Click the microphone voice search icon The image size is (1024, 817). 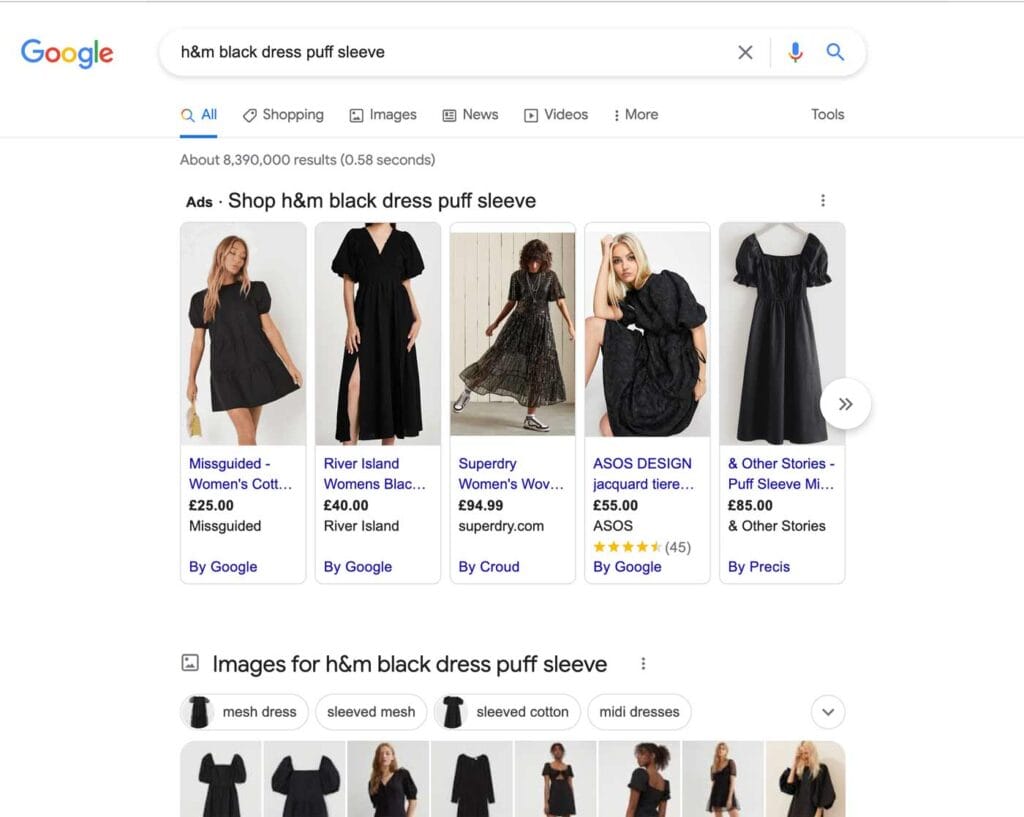click(x=795, y=52)
